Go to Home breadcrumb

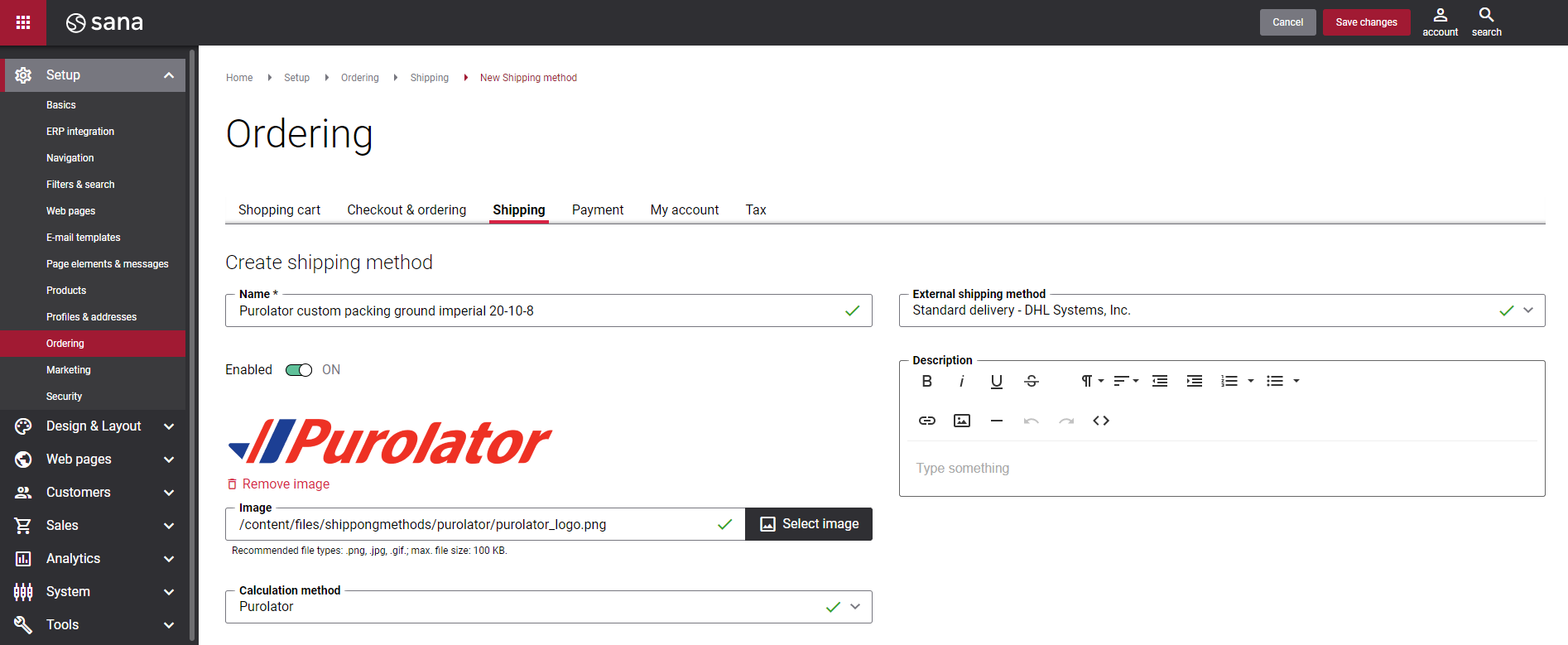pyautogui.click(x=239, y=78)
